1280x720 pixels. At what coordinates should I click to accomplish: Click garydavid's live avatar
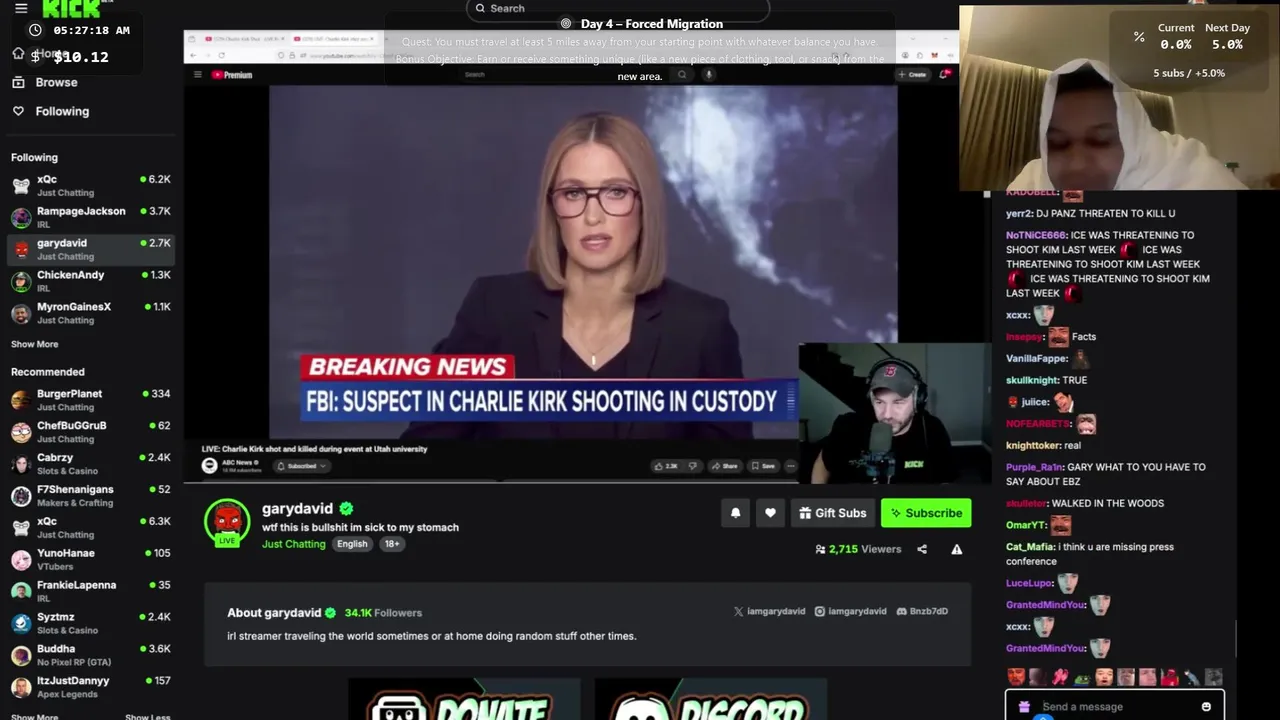point(227,523)
